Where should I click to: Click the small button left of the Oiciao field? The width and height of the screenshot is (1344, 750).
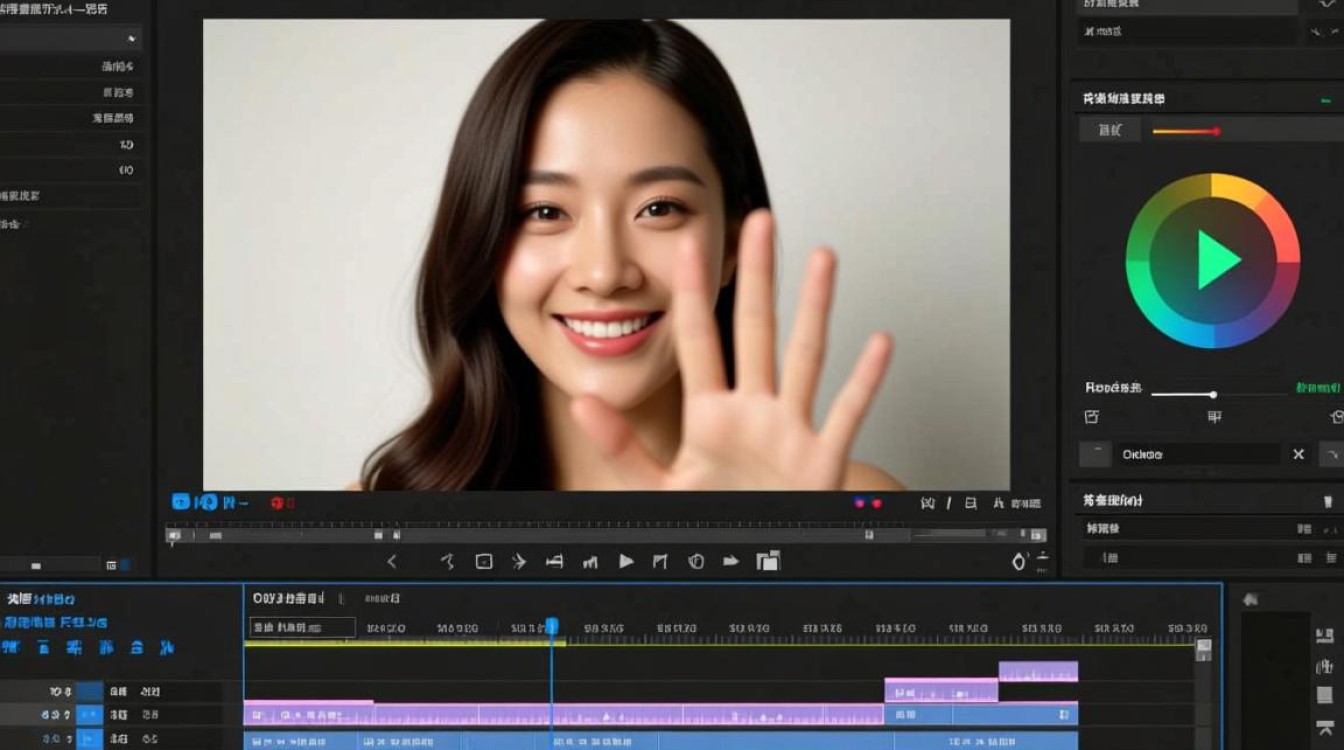click(x=1095, y=454)
